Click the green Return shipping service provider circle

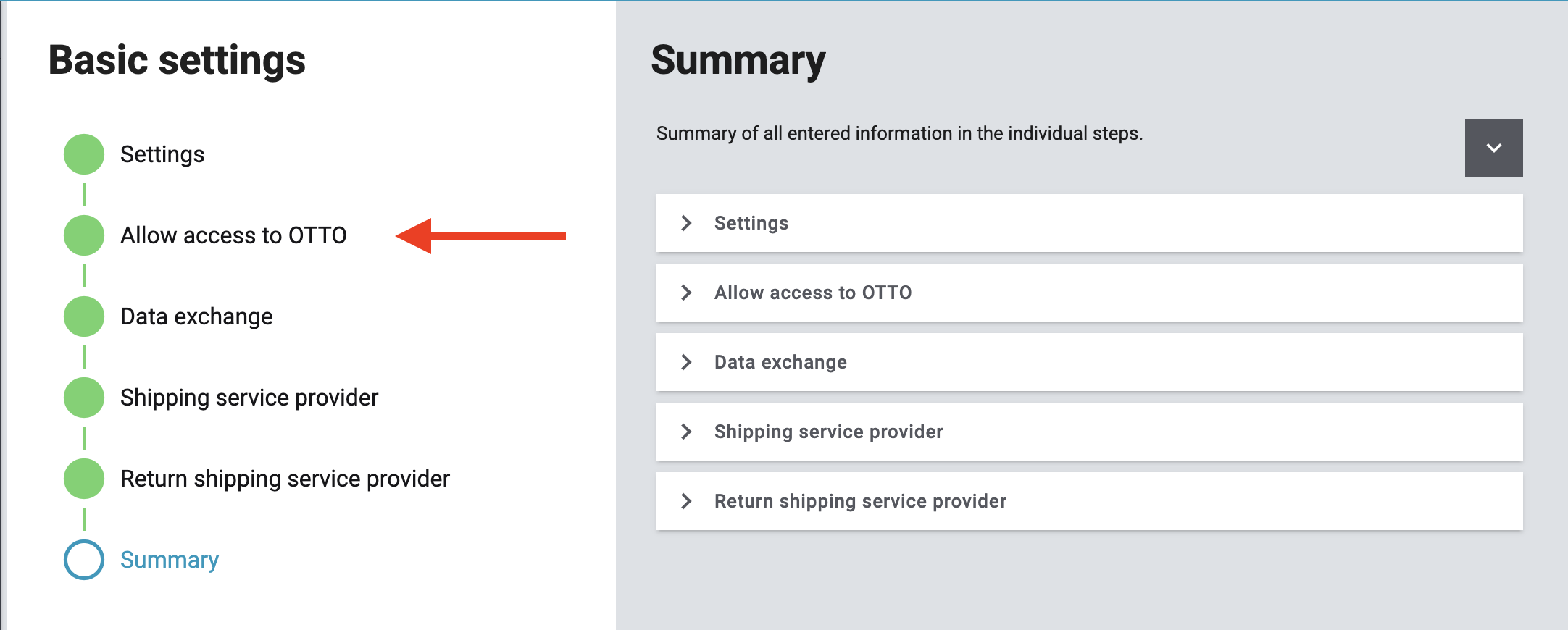[84, 479]
